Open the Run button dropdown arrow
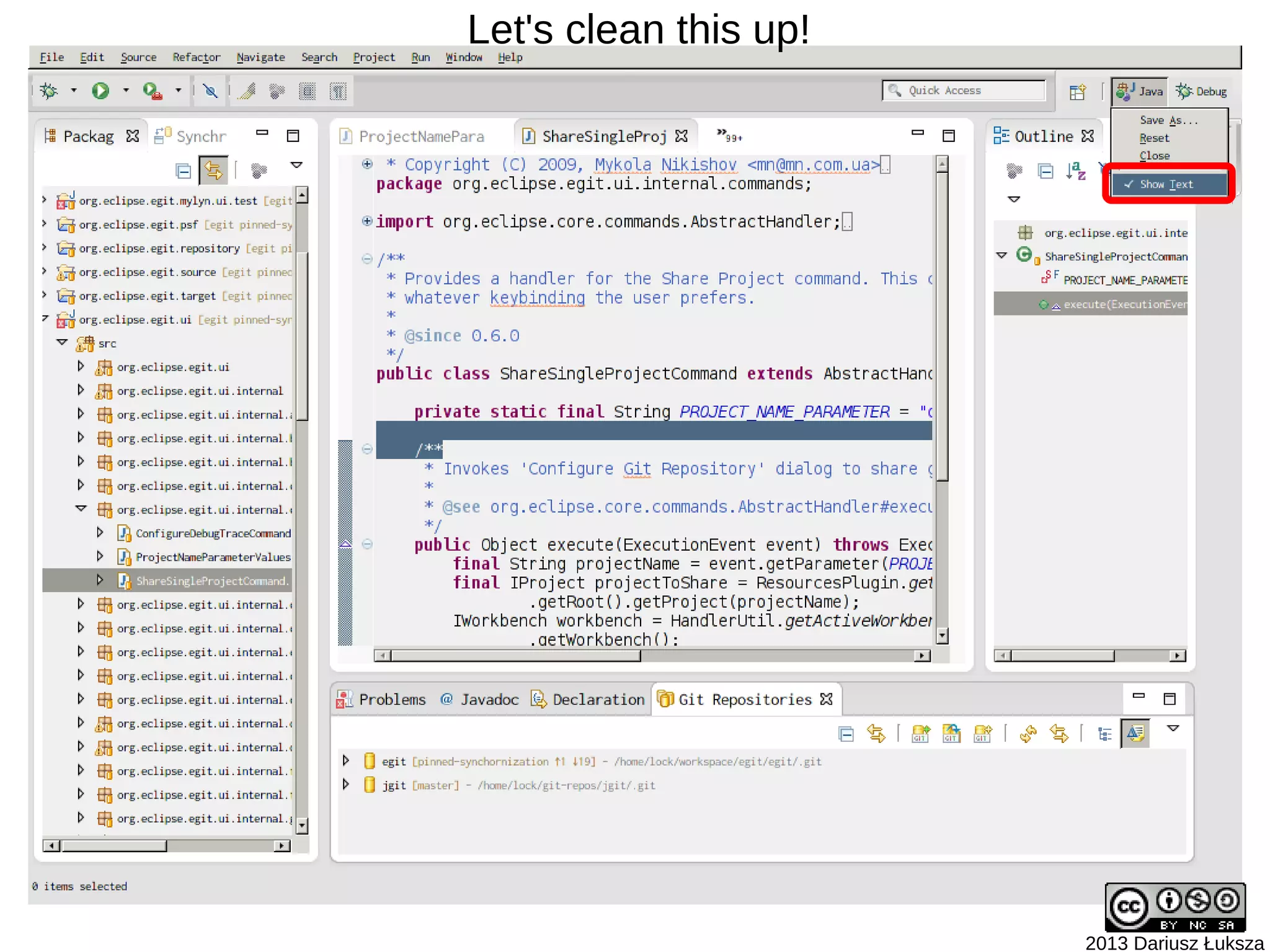1270x952 pixels. (x=126, y=91)
